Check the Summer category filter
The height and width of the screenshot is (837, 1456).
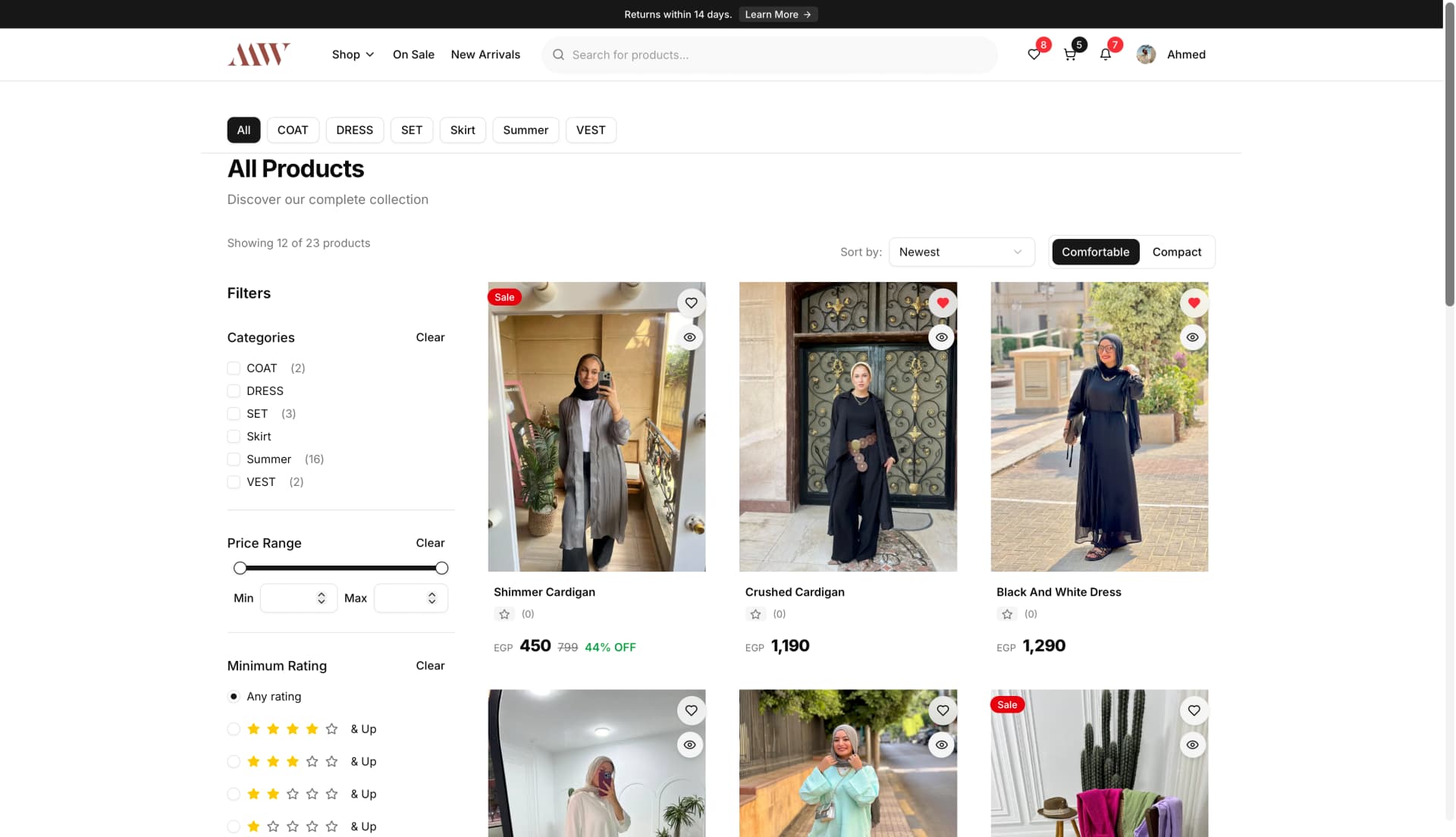[x=234, y=459]
